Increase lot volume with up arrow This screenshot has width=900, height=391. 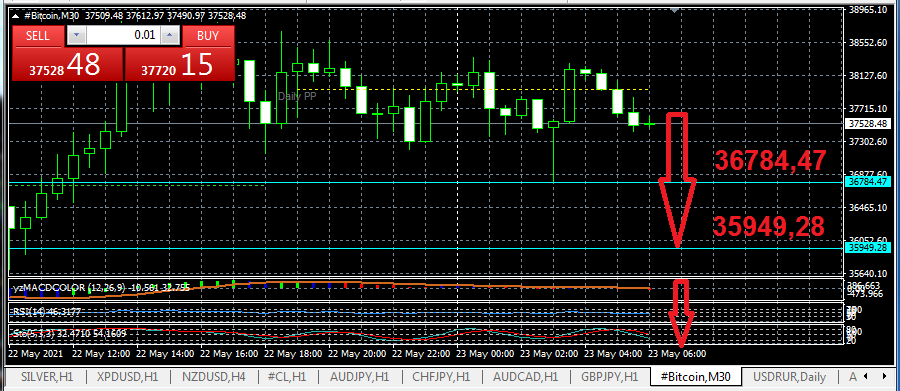(x=169, y=36)
